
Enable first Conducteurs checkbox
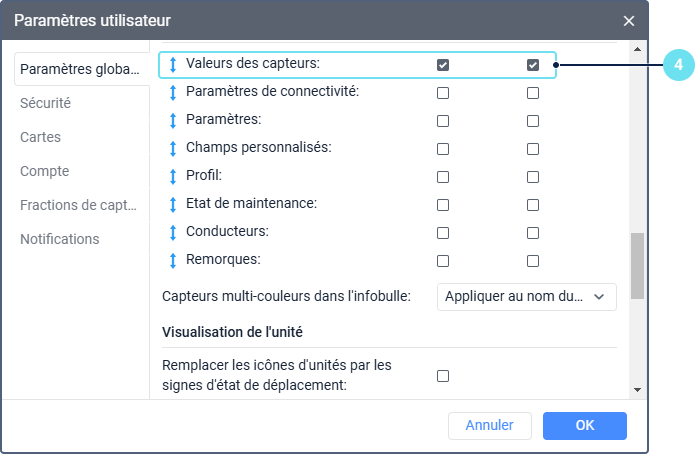point(443,233)
